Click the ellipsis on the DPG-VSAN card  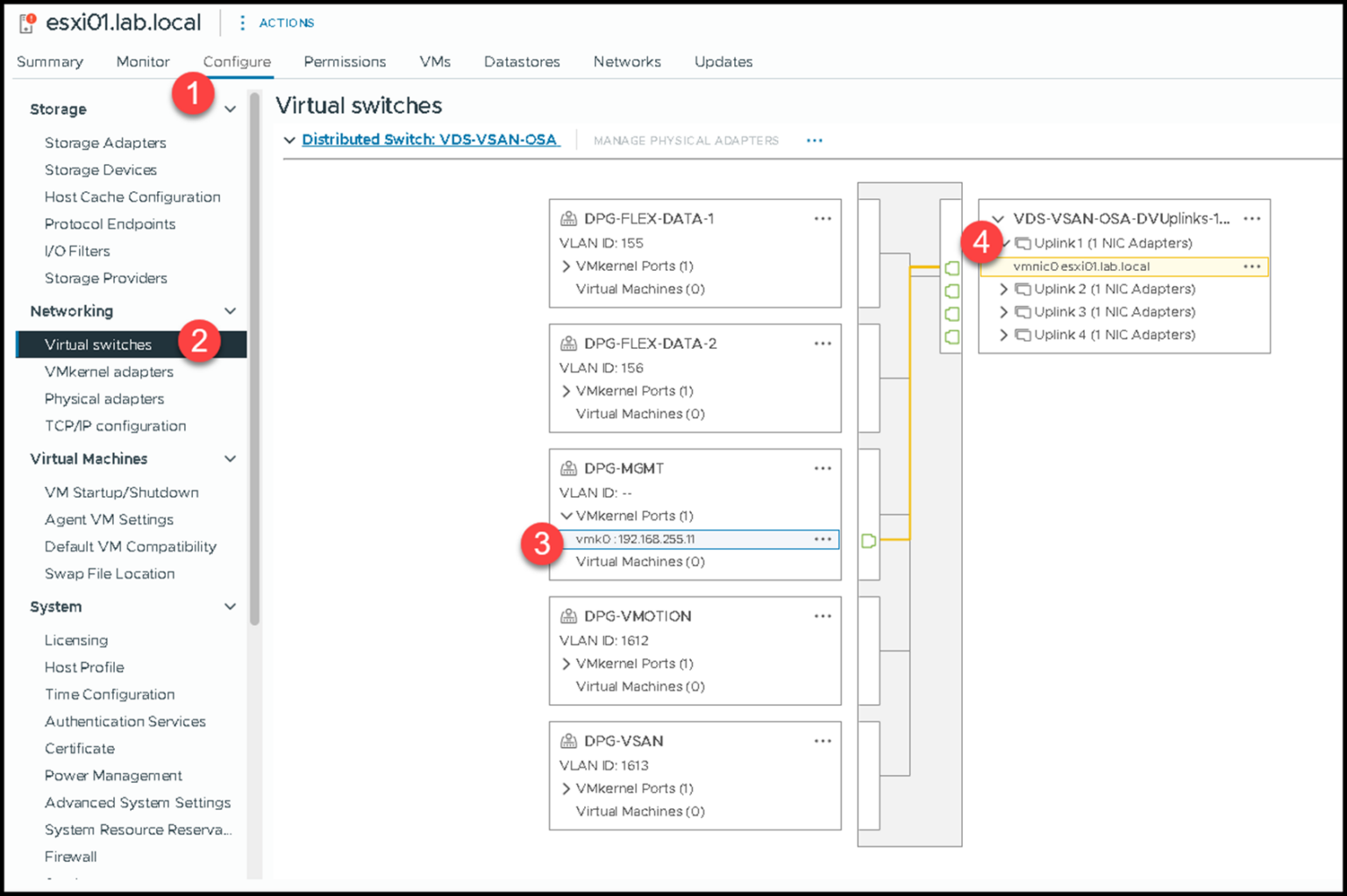click(x=823, y=740)
